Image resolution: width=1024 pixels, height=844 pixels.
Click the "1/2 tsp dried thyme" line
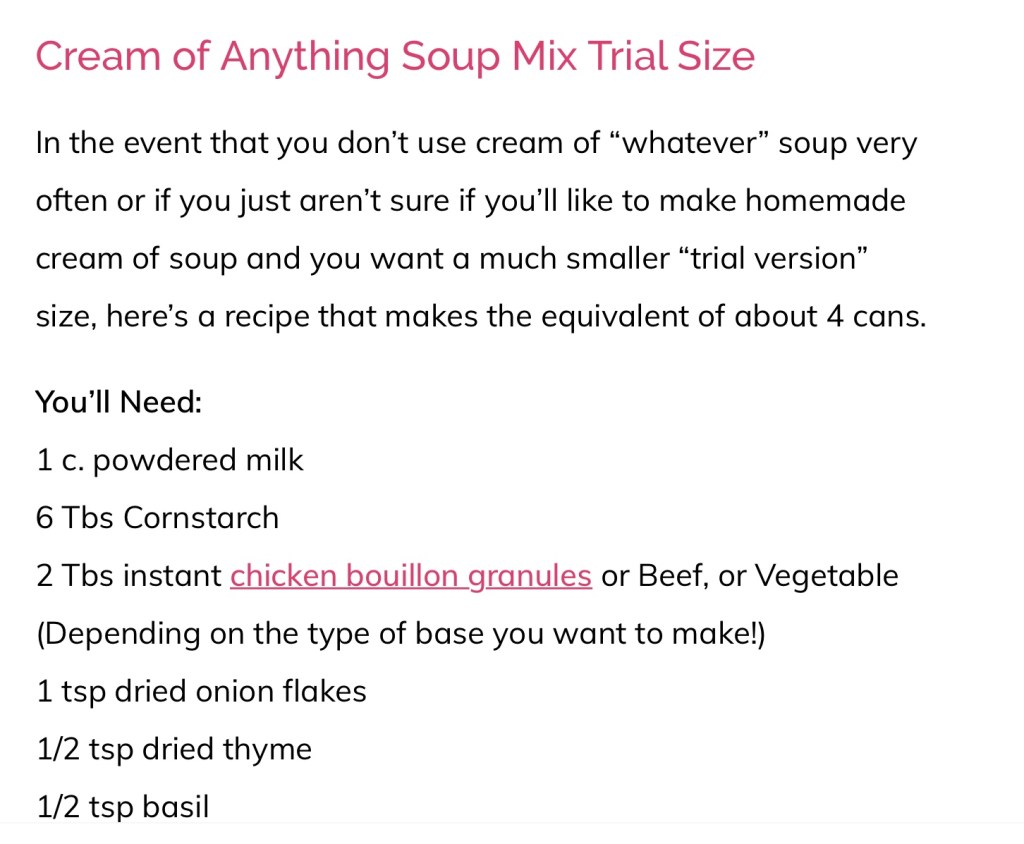174,750
